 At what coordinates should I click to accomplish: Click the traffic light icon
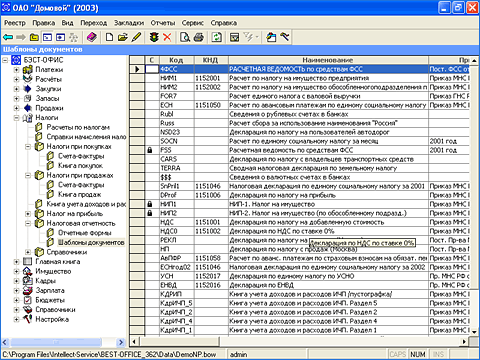click(154, 37)
